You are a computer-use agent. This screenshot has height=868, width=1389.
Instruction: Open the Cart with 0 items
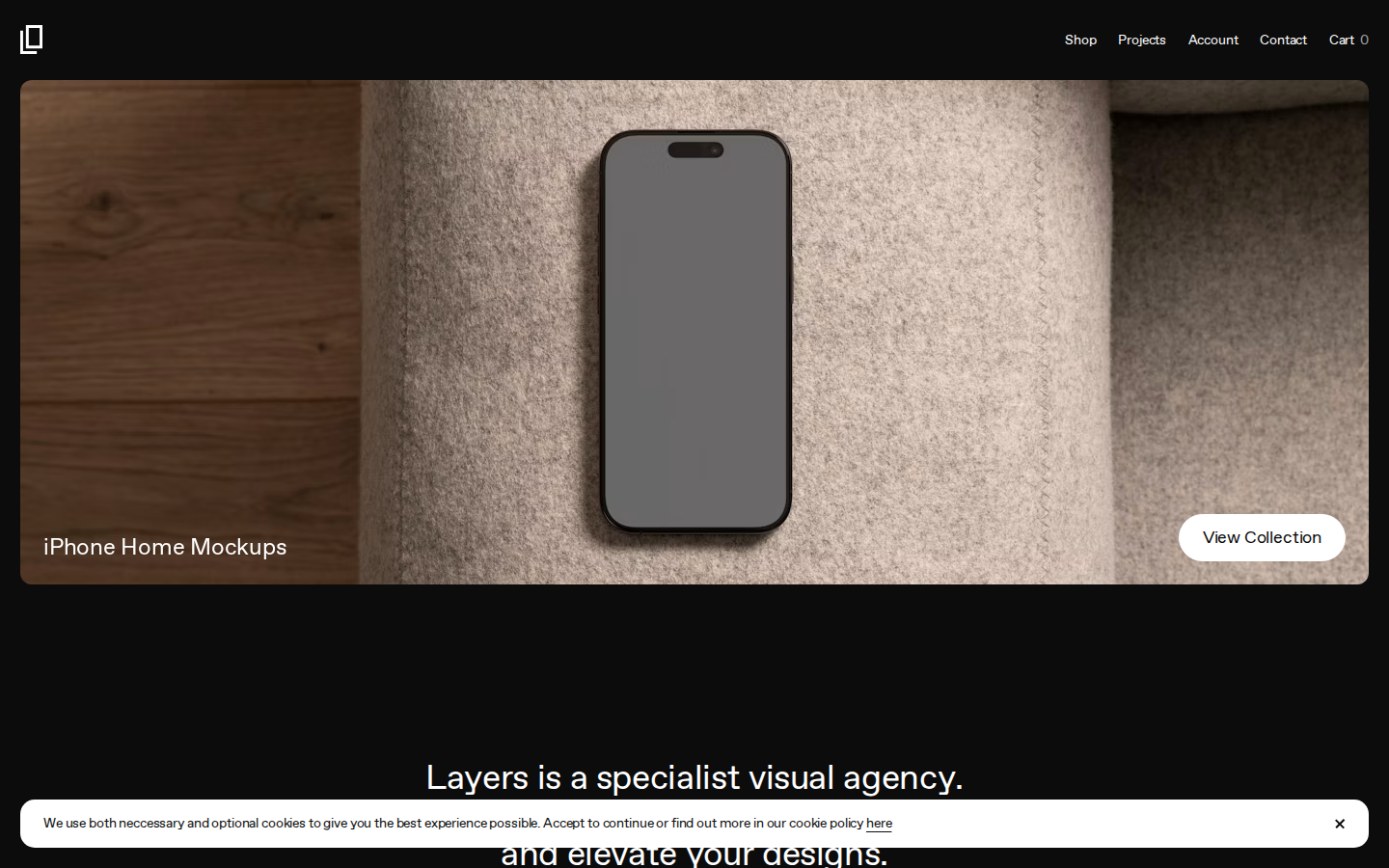coord(1348,40)
